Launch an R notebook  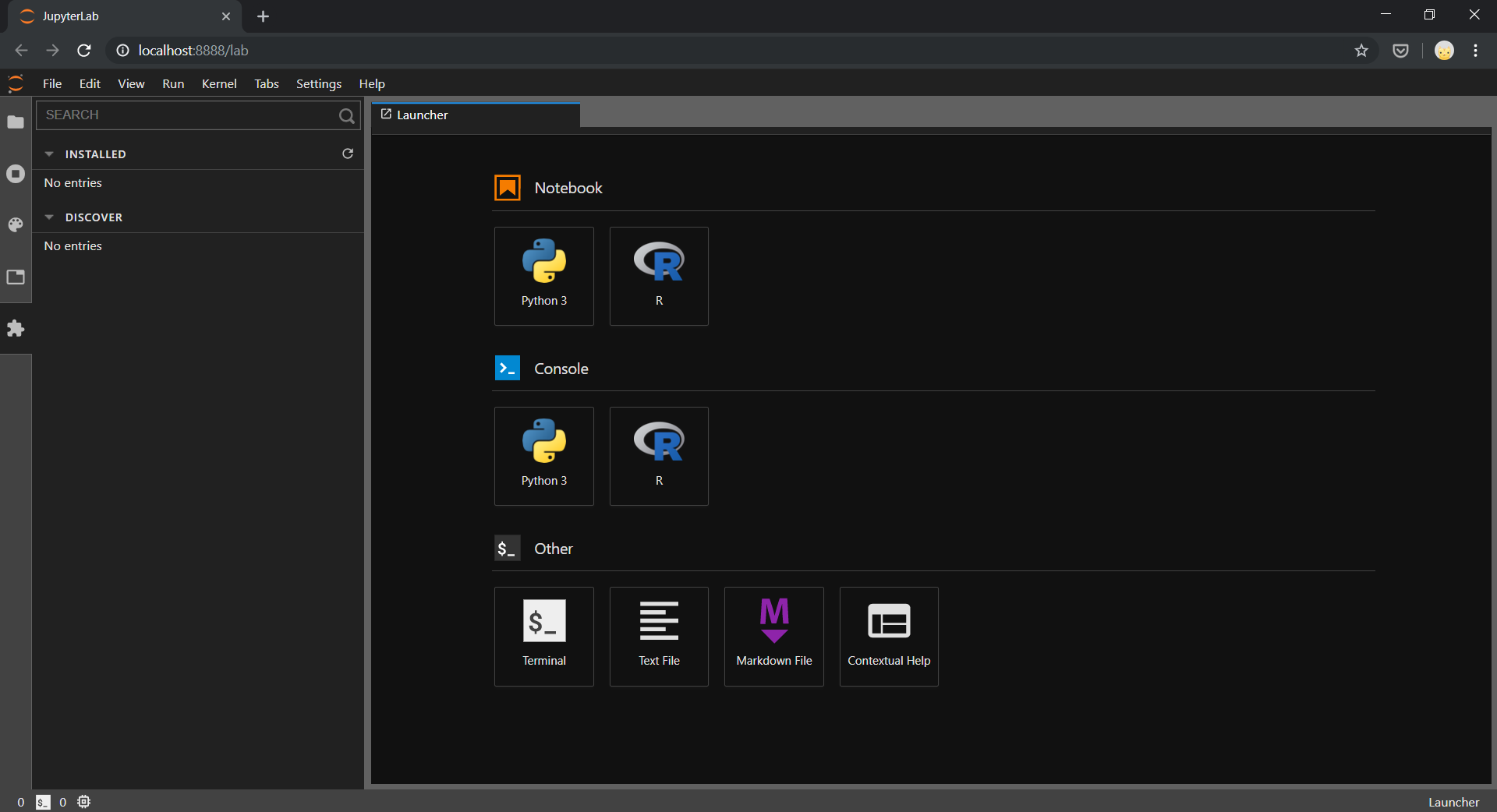click(x=659, y=276)
